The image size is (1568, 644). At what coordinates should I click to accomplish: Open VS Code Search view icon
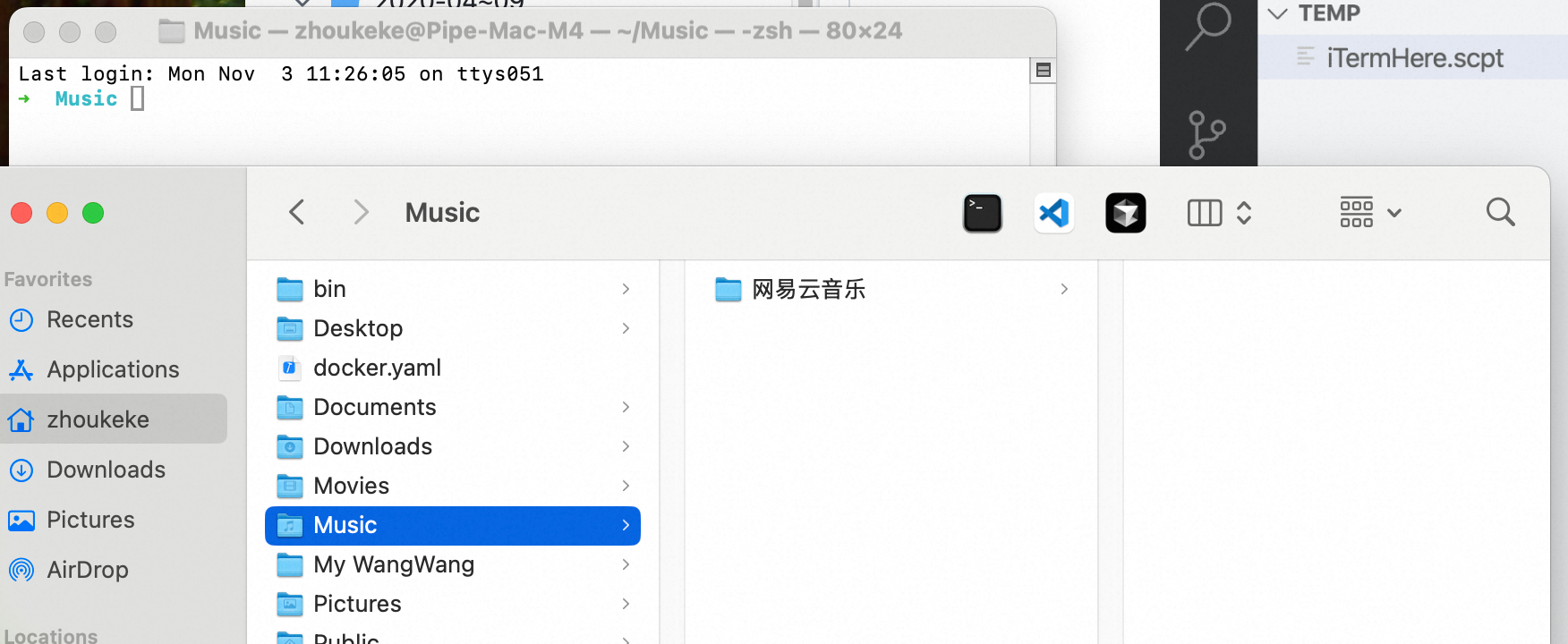pos(1207,27)
